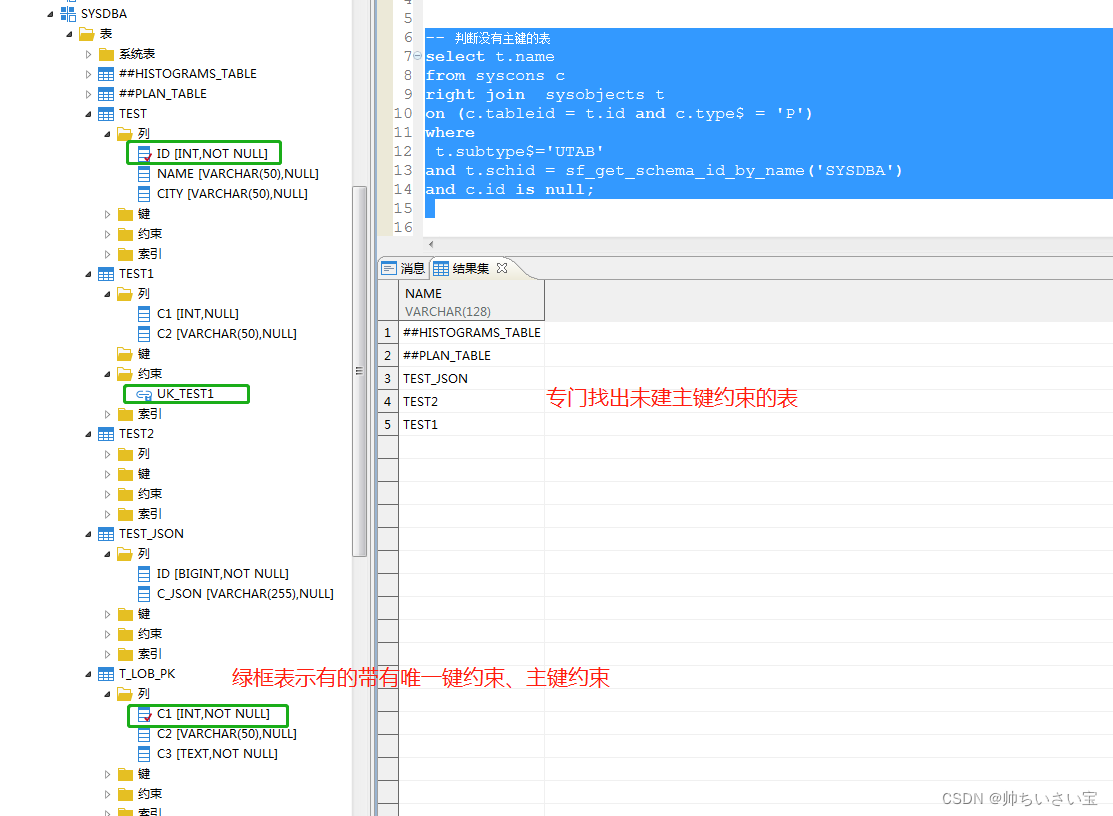Click the TEST2 table icon
The width and height of the screenshot is (1113, 816).
(x=106, y=434)
